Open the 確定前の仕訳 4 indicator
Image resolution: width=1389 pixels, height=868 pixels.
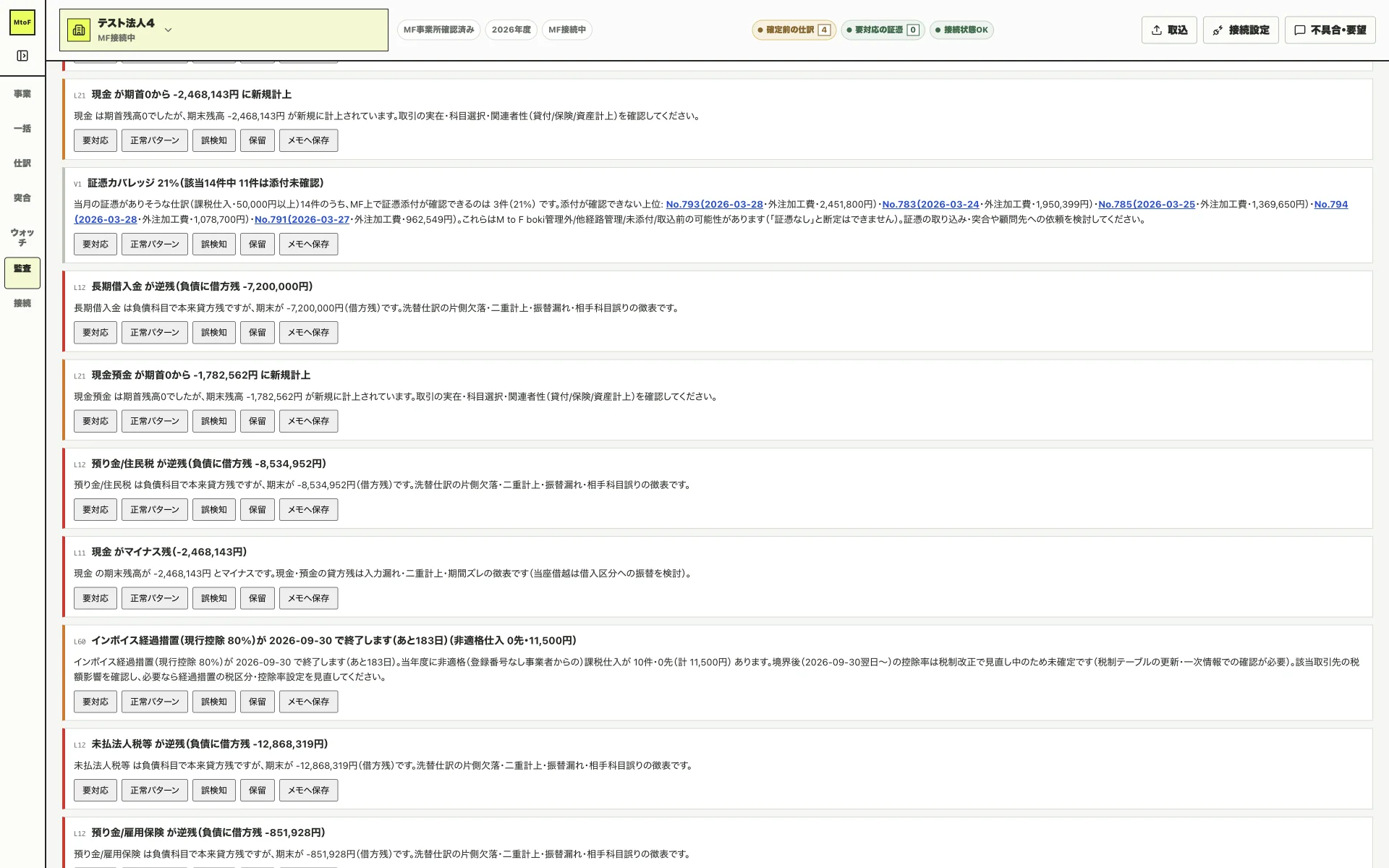point(794,30)
